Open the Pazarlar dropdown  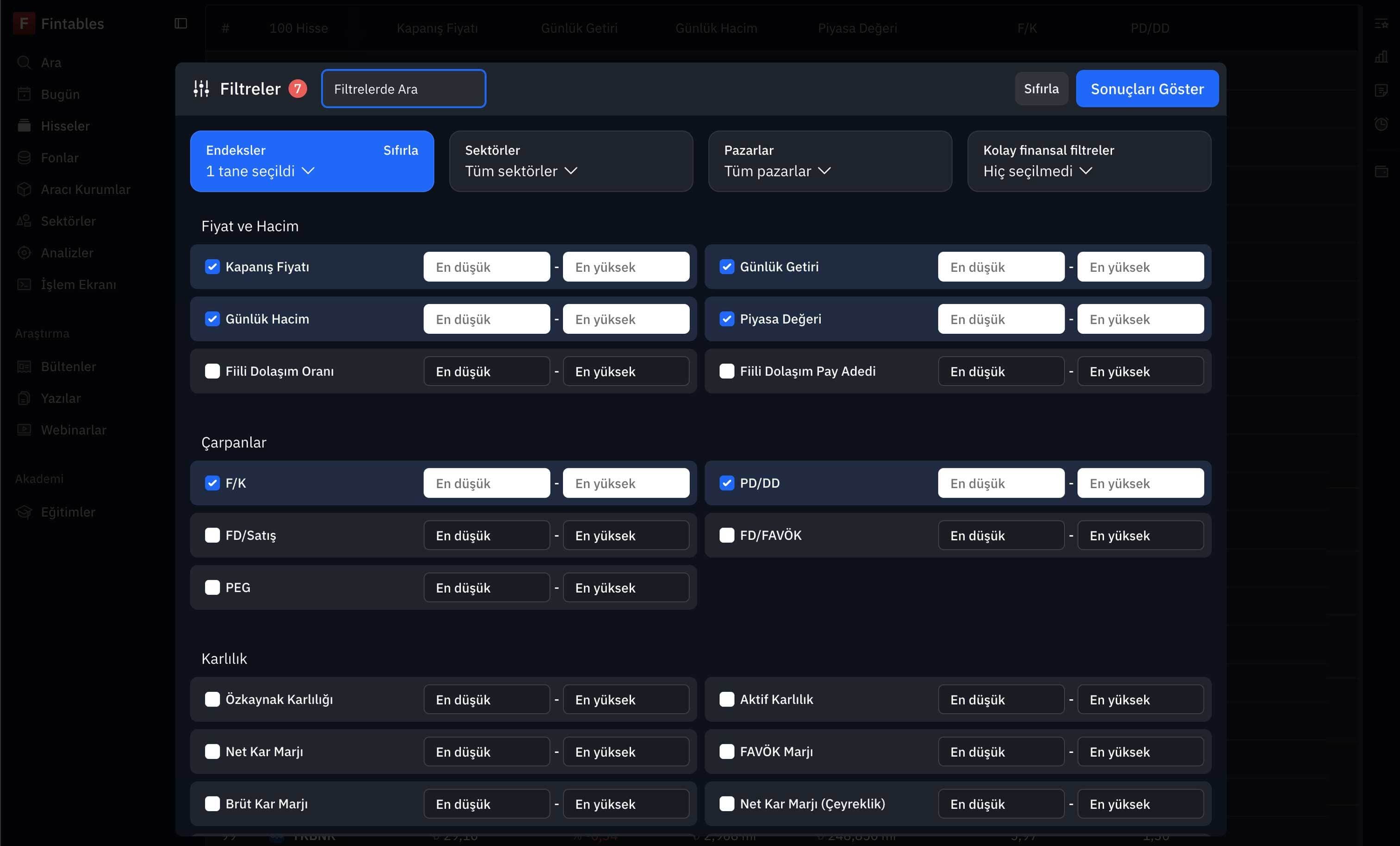(830, 161)
